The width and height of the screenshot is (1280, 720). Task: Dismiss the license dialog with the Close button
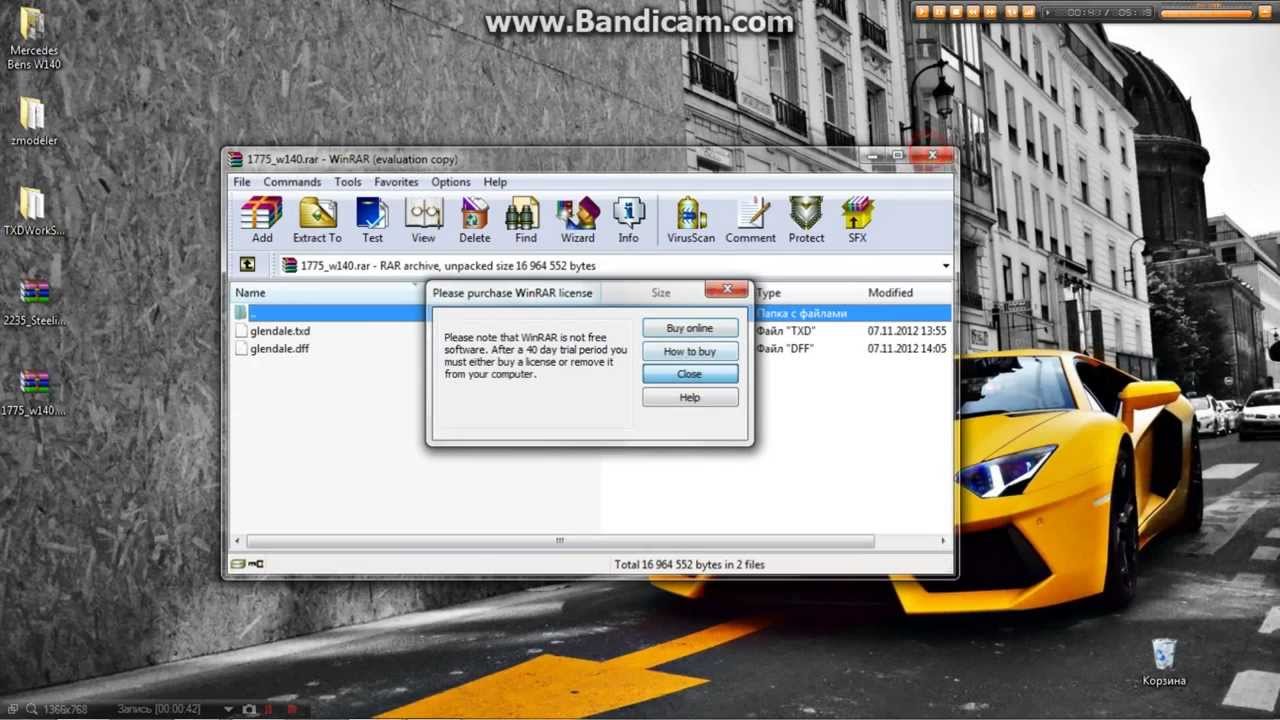(x=690, y=374)
